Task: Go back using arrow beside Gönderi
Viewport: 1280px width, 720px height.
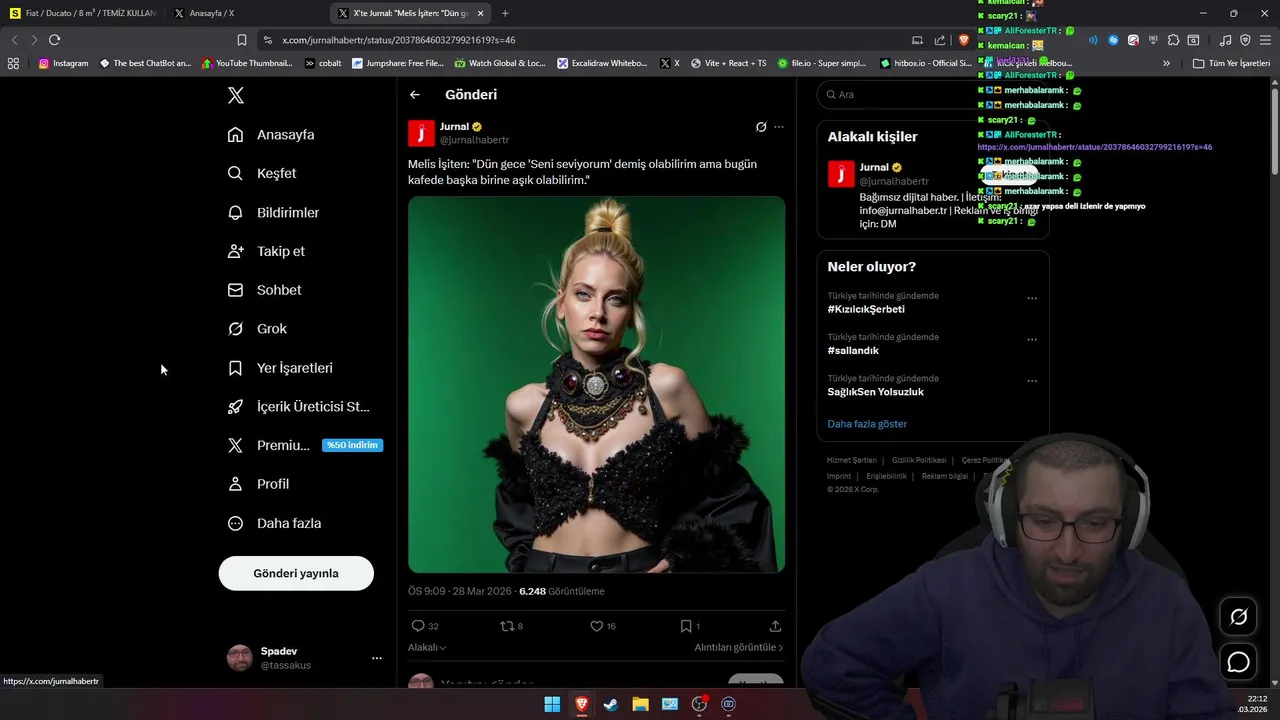Action: 415,95
